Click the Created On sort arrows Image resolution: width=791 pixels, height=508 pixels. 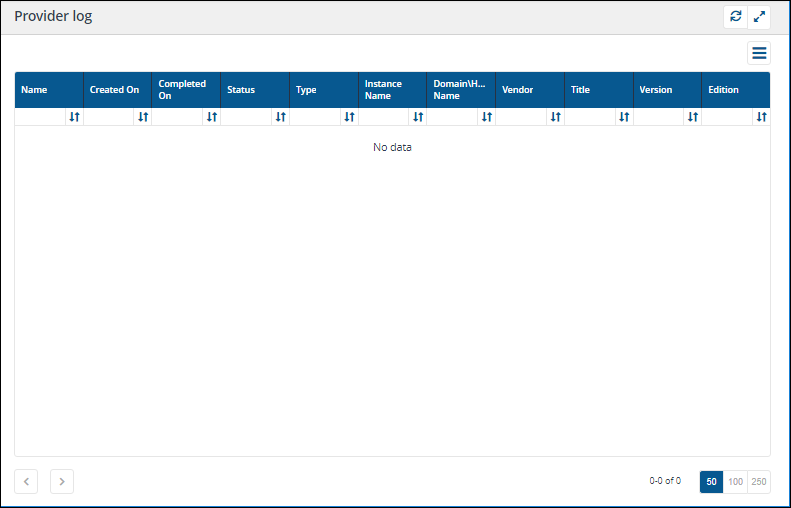[x=143, y=117]
